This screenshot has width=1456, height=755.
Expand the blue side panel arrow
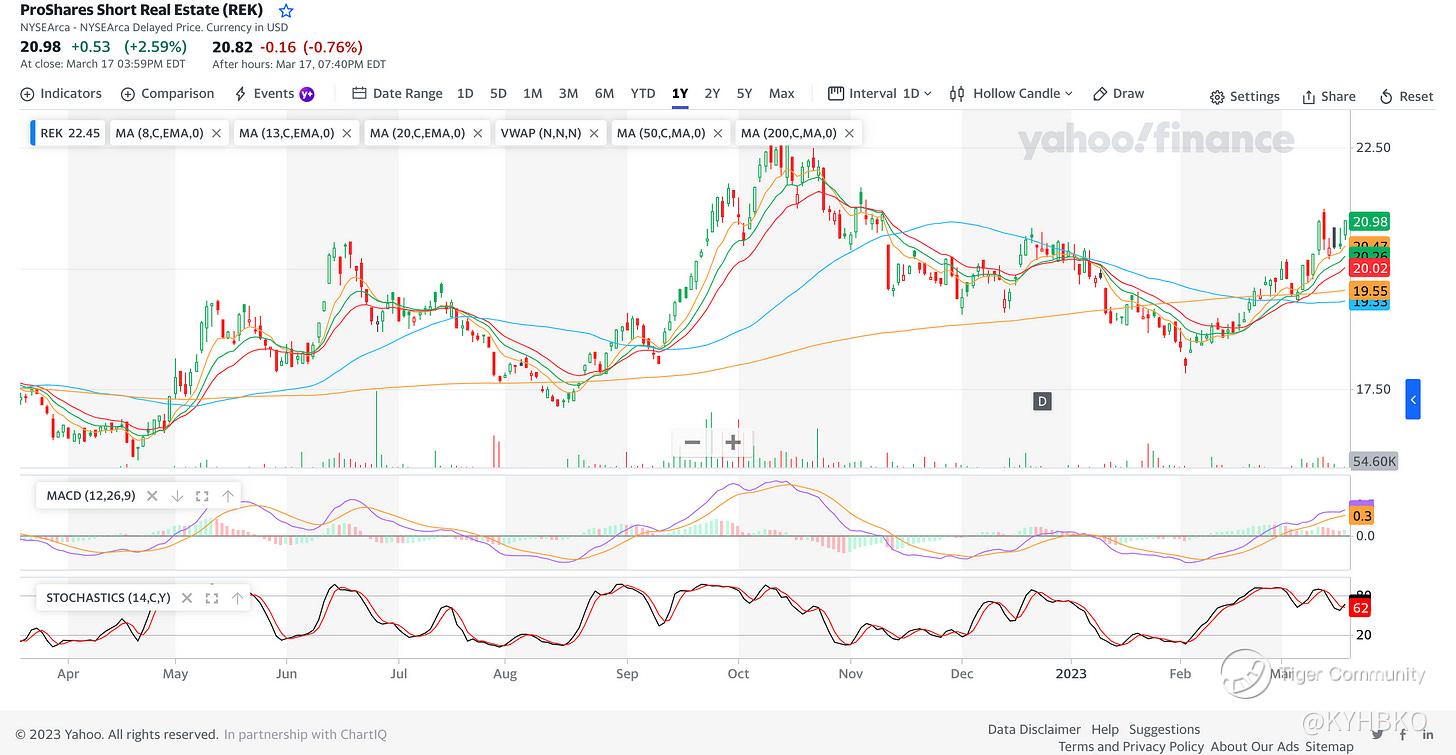tap(1413, 399)
